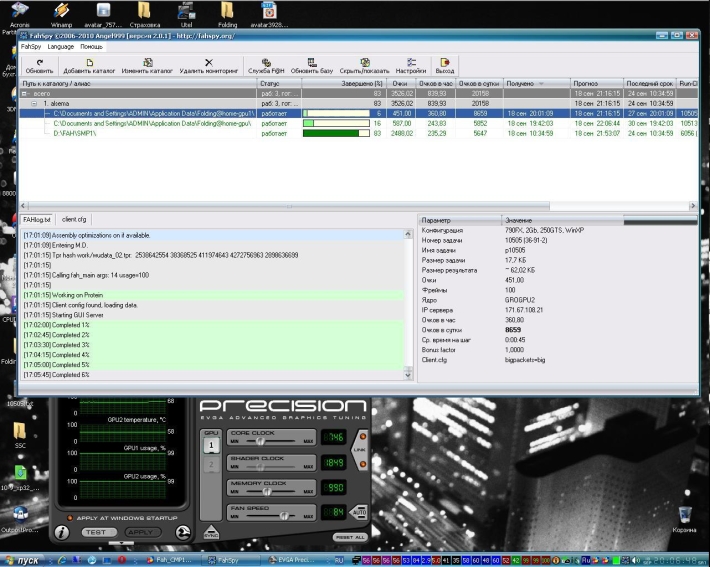Viewport: 710px width, 567px height.
Task: Open the Language menu
Action: coord(61,47)
